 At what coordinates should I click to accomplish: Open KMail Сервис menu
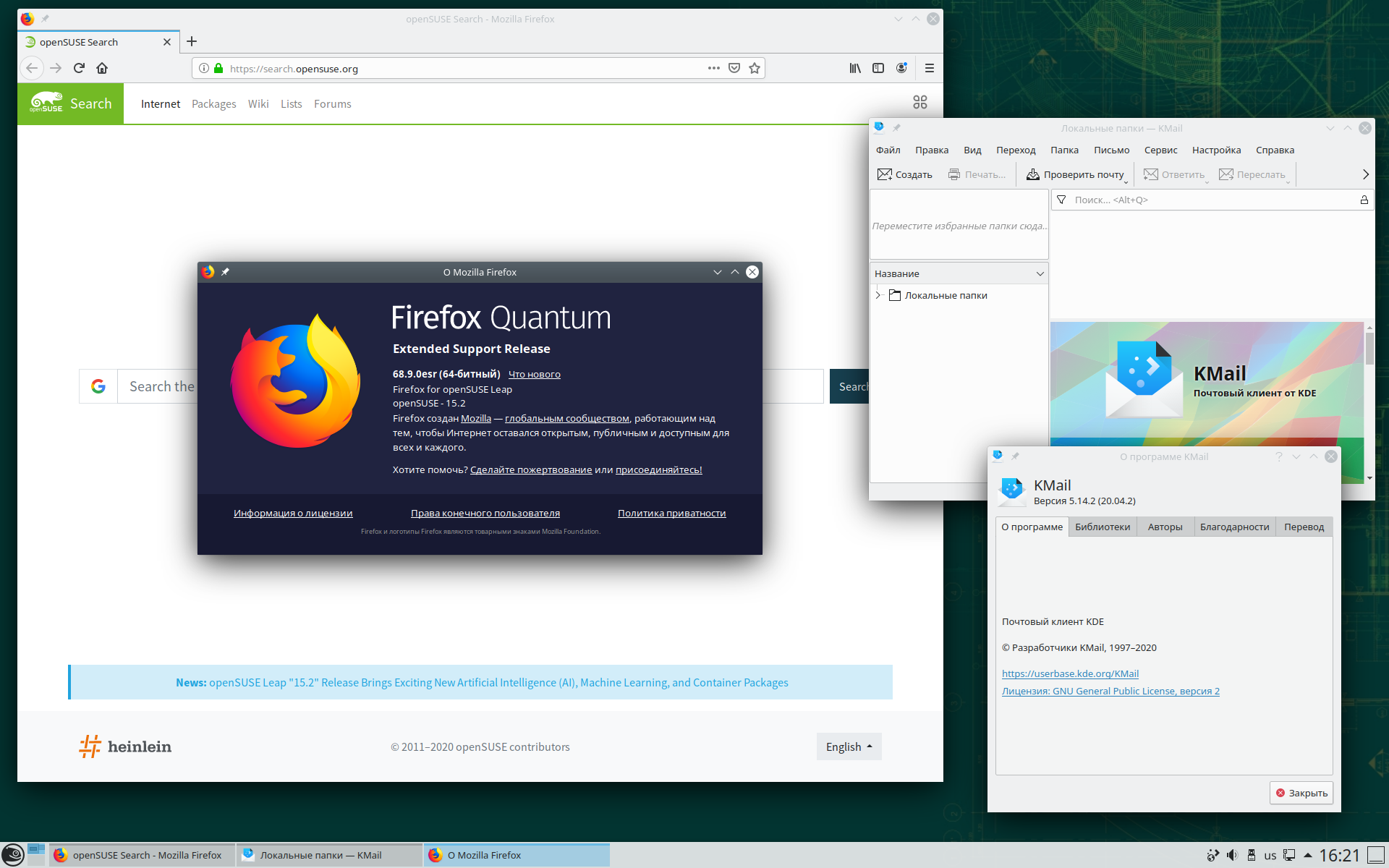[1160, 150]
